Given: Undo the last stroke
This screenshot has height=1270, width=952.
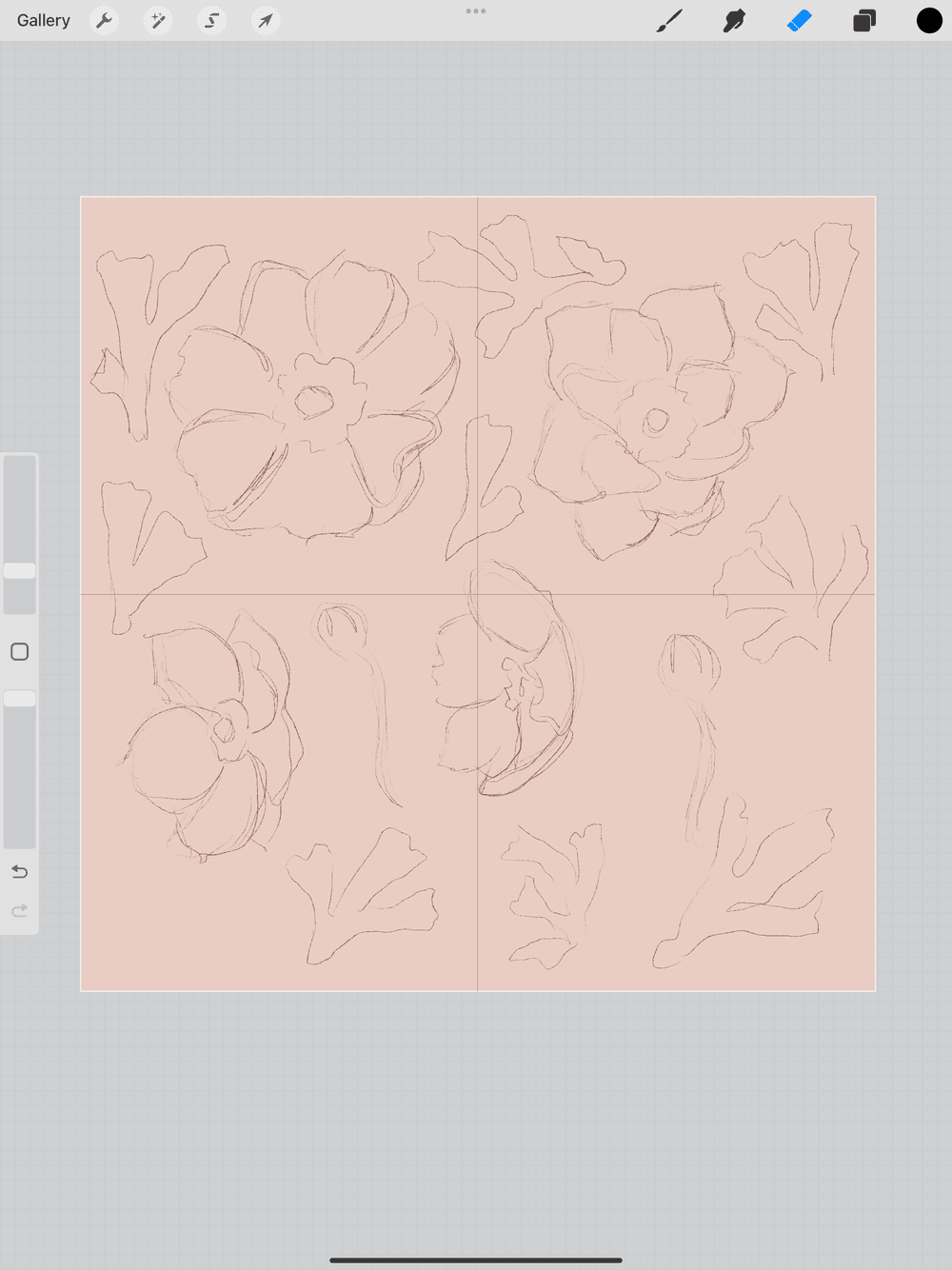Looking at the screenshot, I should point(20,872).
